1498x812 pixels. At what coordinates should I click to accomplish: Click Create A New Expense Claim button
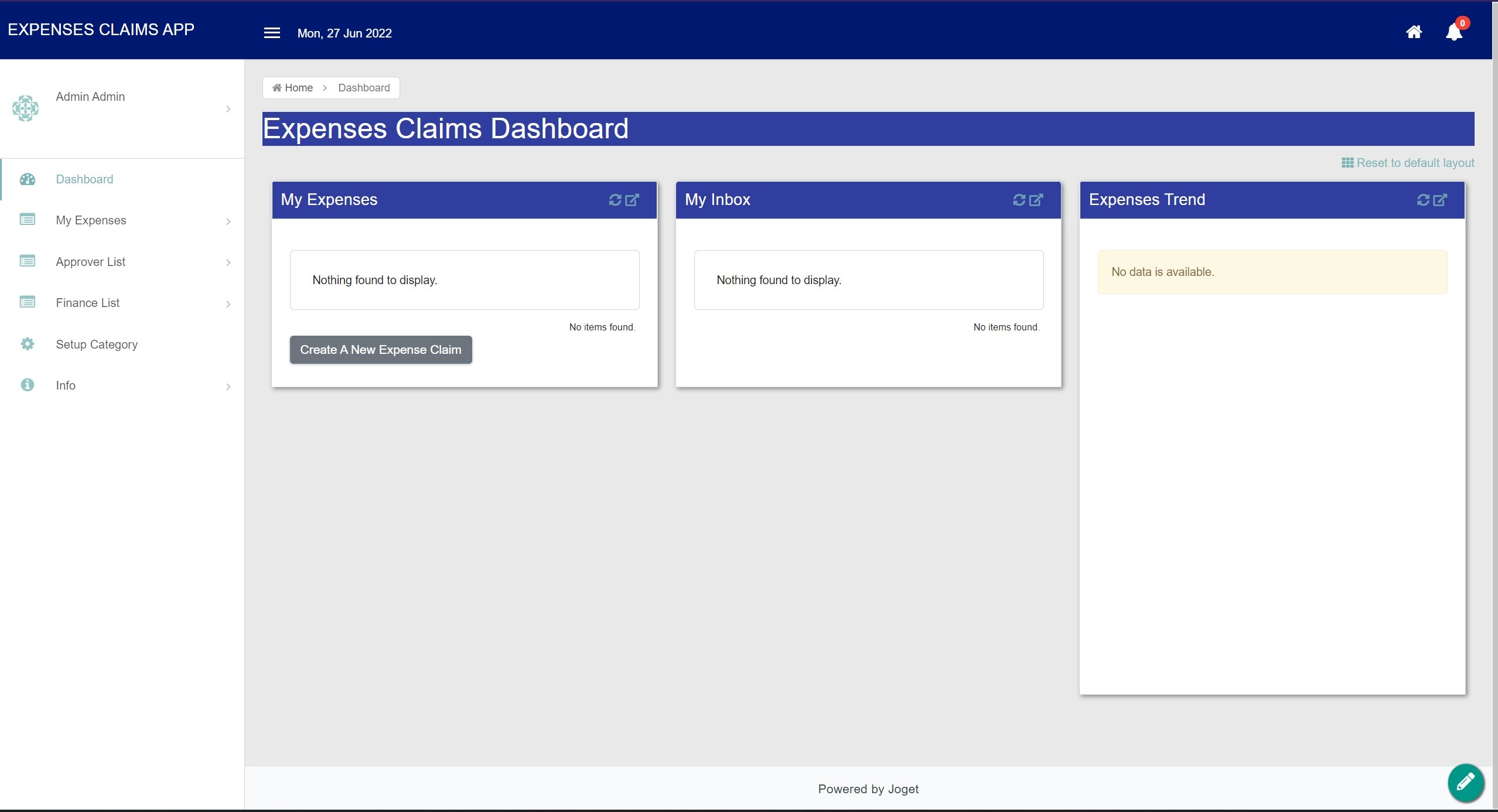tap(381, 350)
